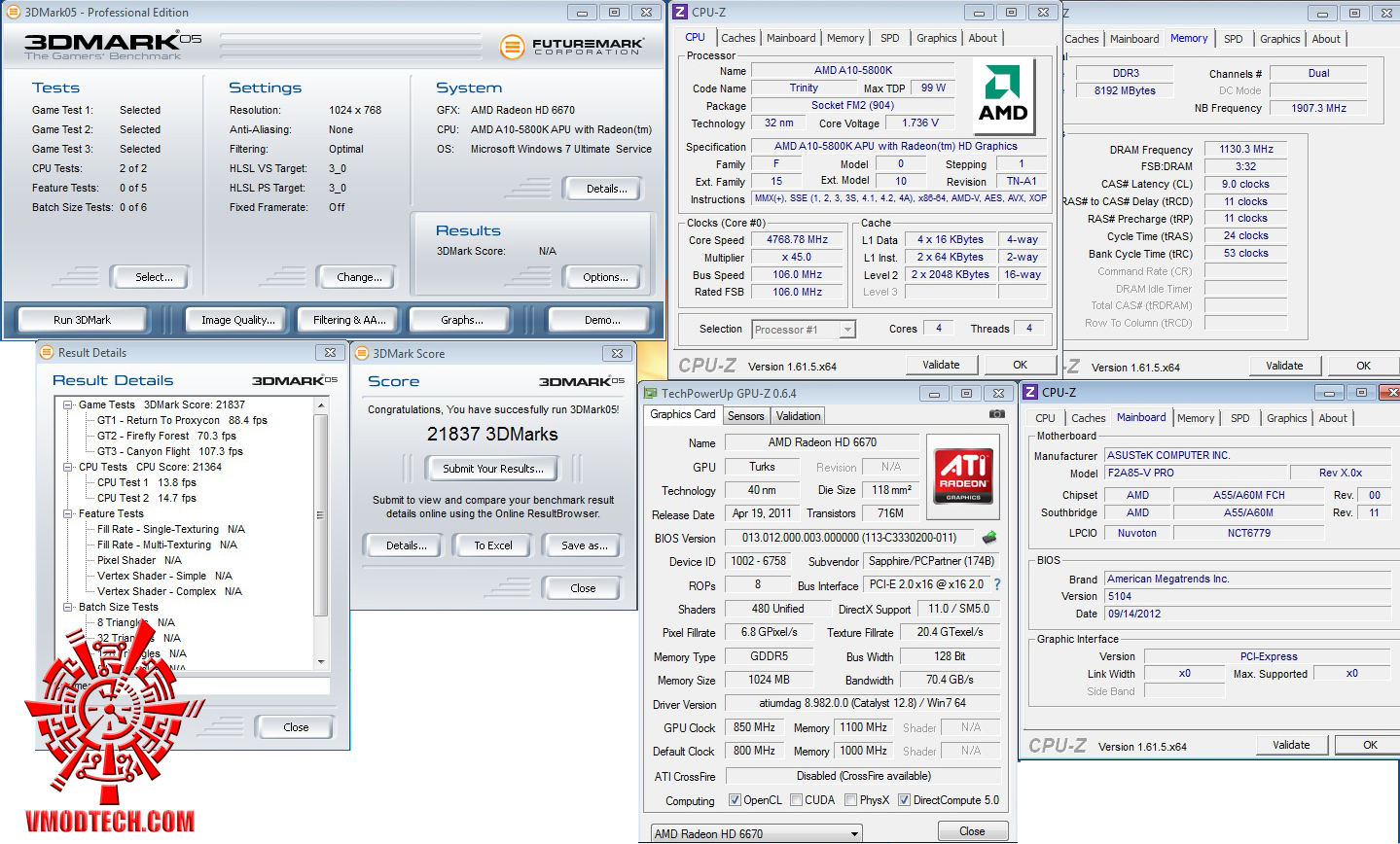Open Mainboard tab in the CPU-Z CPU window
1400x844 pixels.
click(791, 38)
